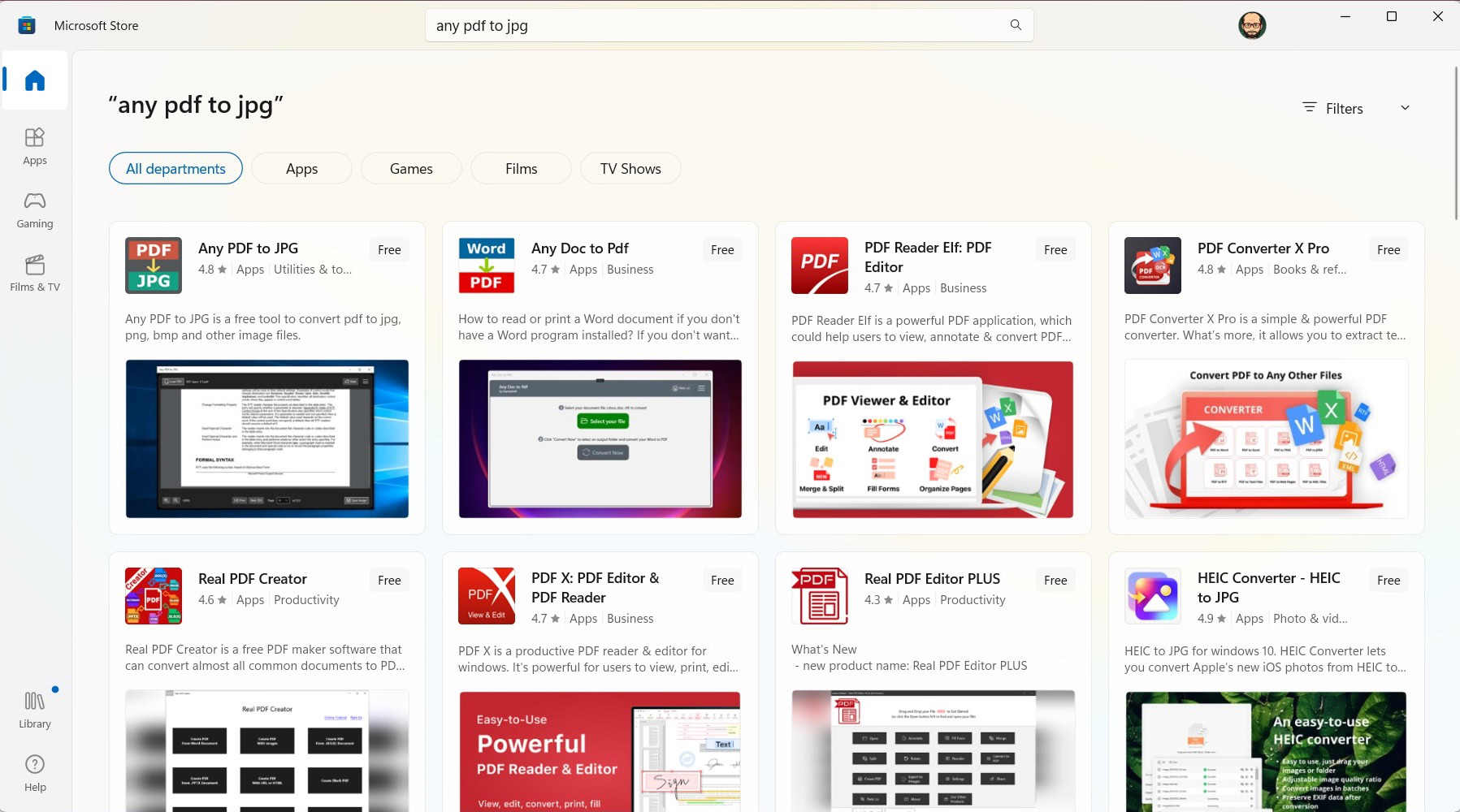1460x812 pixels.
Task: Click the Any PDF to JPG description text
Action: pyautogui.click(x=263, y=327)
